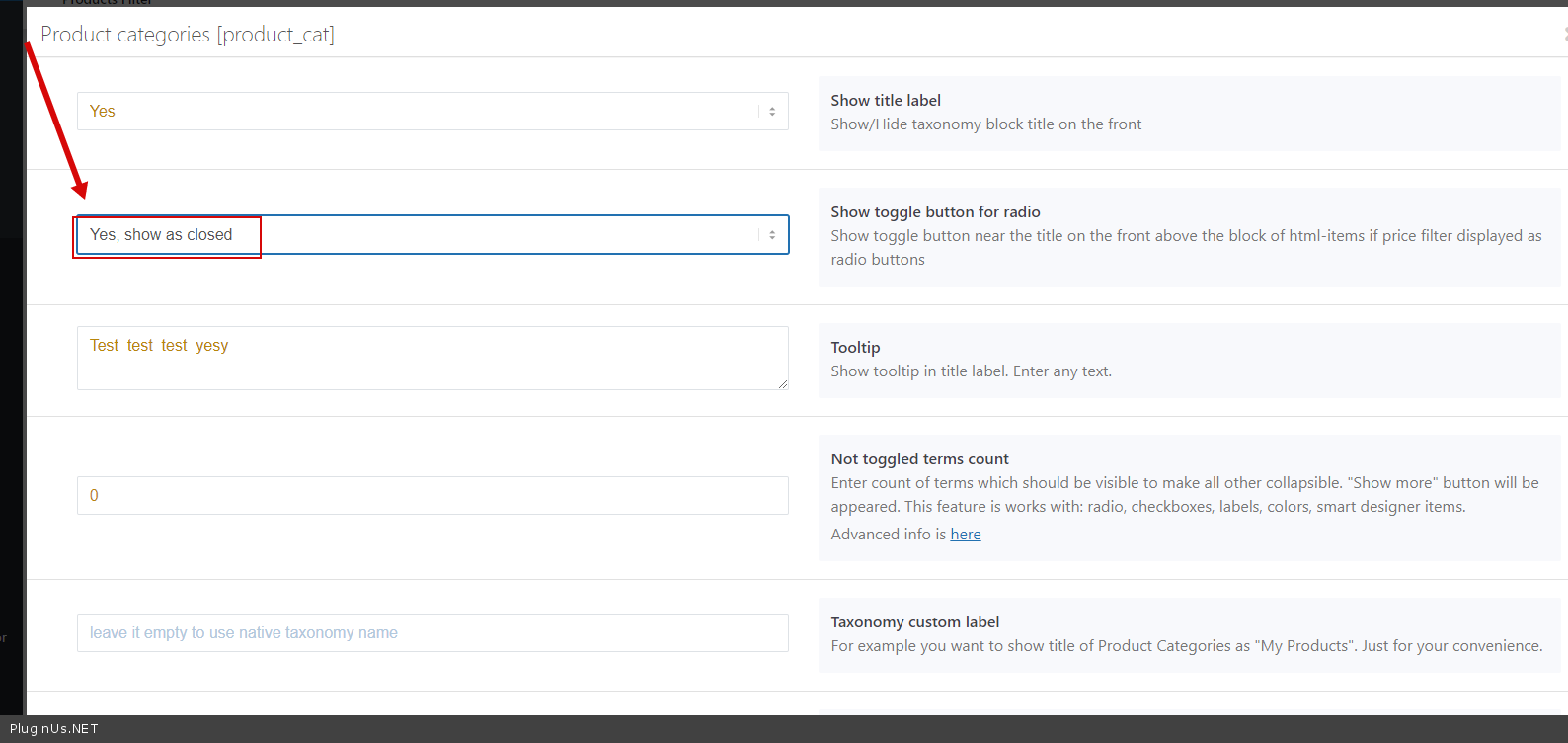This screenshot has height=743, width=1568.
Task: Click the taxonomy custom label input
Action: [431, 633]
